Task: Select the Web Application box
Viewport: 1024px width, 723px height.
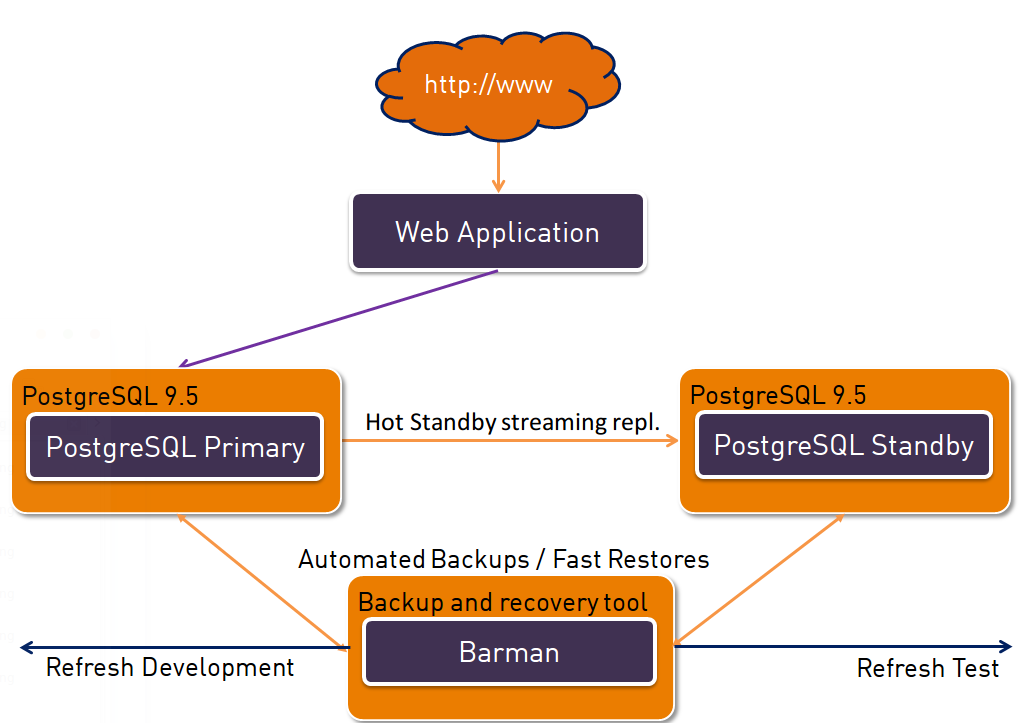Action: pyautogui.click(x=497, y=232)
